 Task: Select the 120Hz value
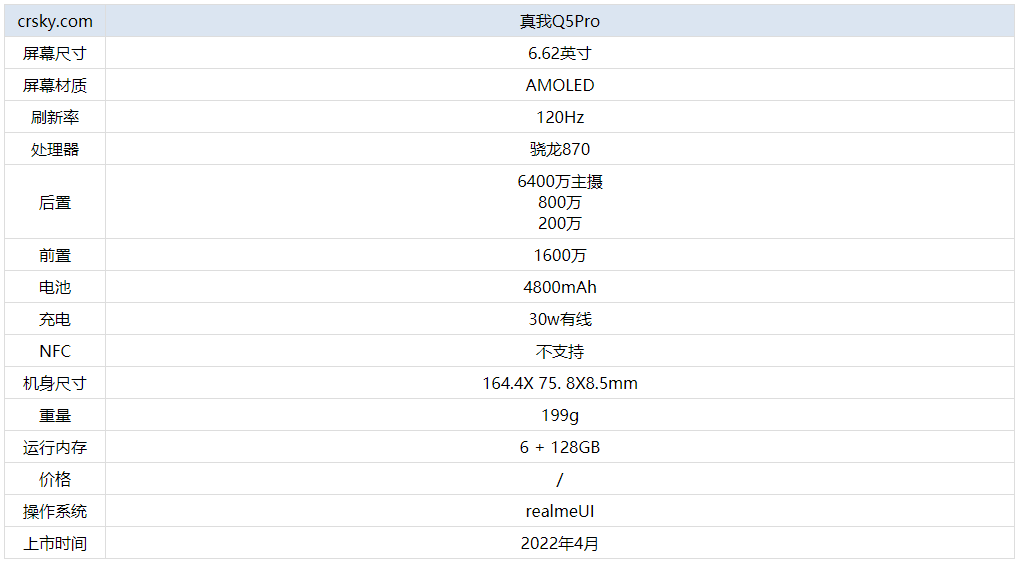pos(559,117)
